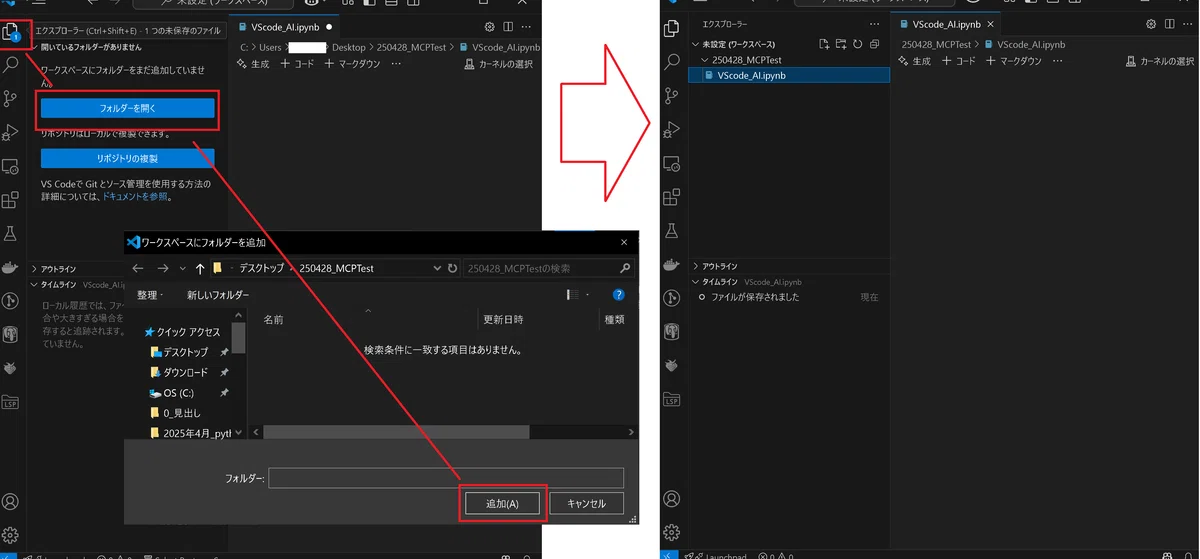Screen dimensions: 1200x559
Task: Click the リポジトリの複製 button
Action: [128, 158]
